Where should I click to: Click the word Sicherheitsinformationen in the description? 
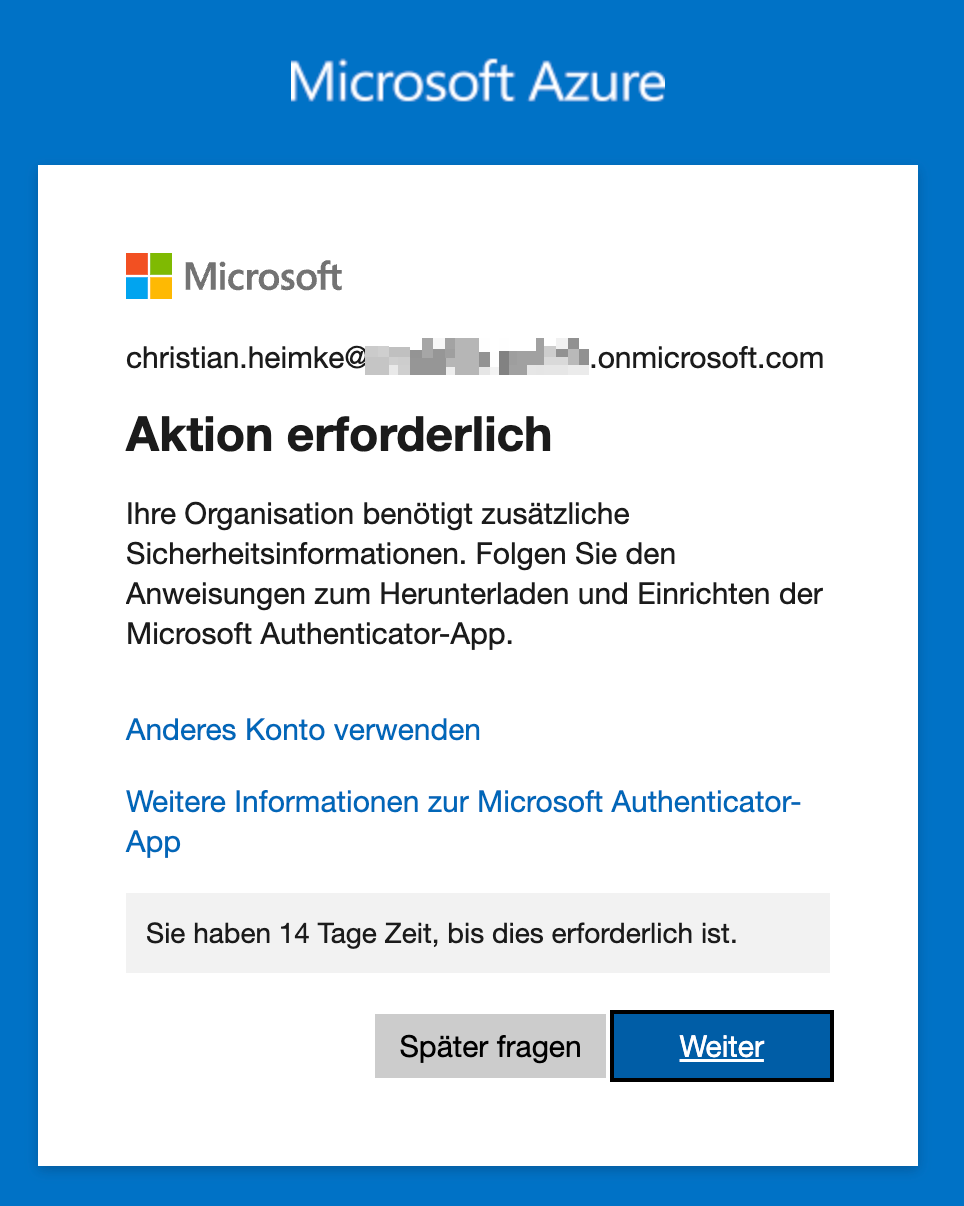pos(297,554)
